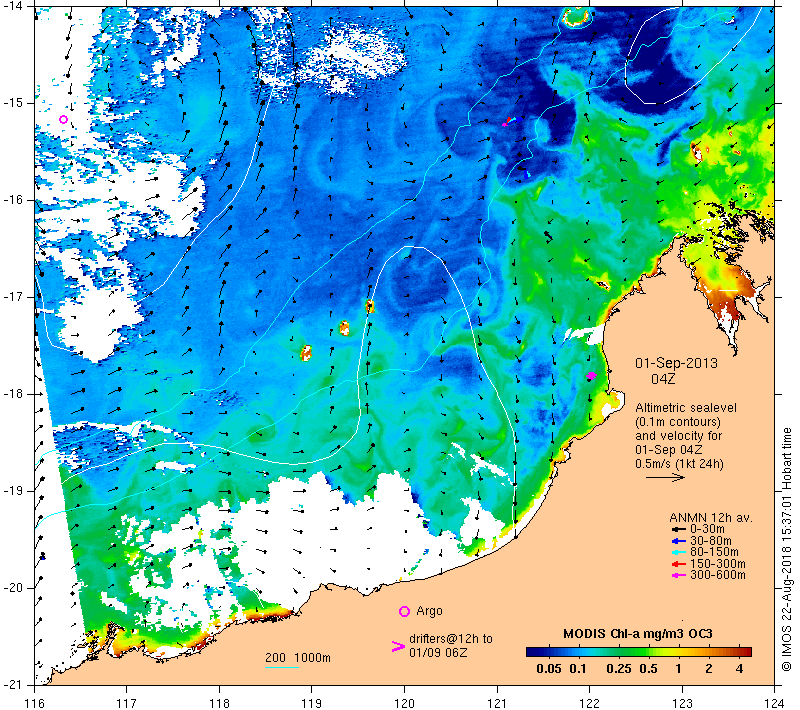800x710 pixels.
Task: Click the magenta Argo circle near 116.3E 15.2S
Action: tap(63, 119)
